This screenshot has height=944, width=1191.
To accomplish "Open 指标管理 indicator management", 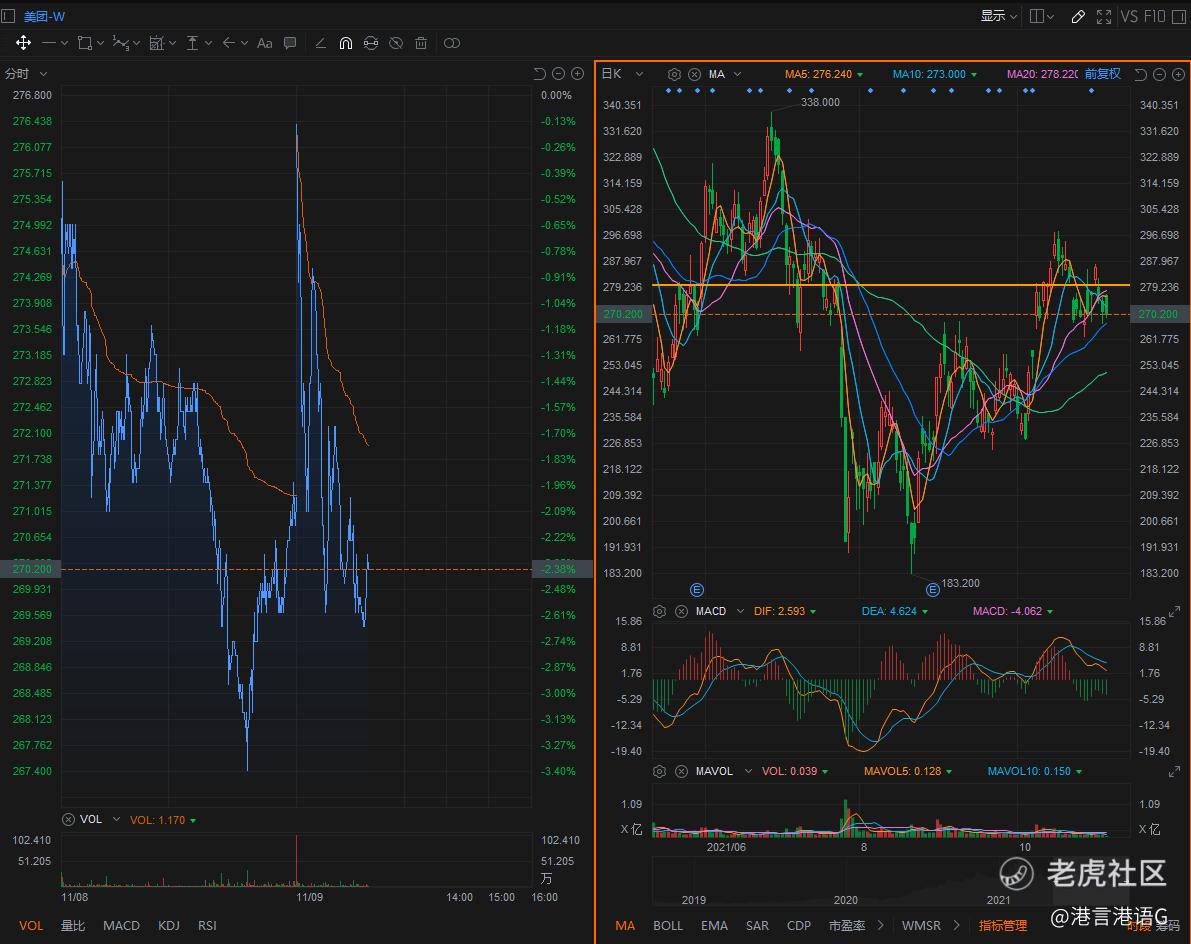I will pos(1003,925).
